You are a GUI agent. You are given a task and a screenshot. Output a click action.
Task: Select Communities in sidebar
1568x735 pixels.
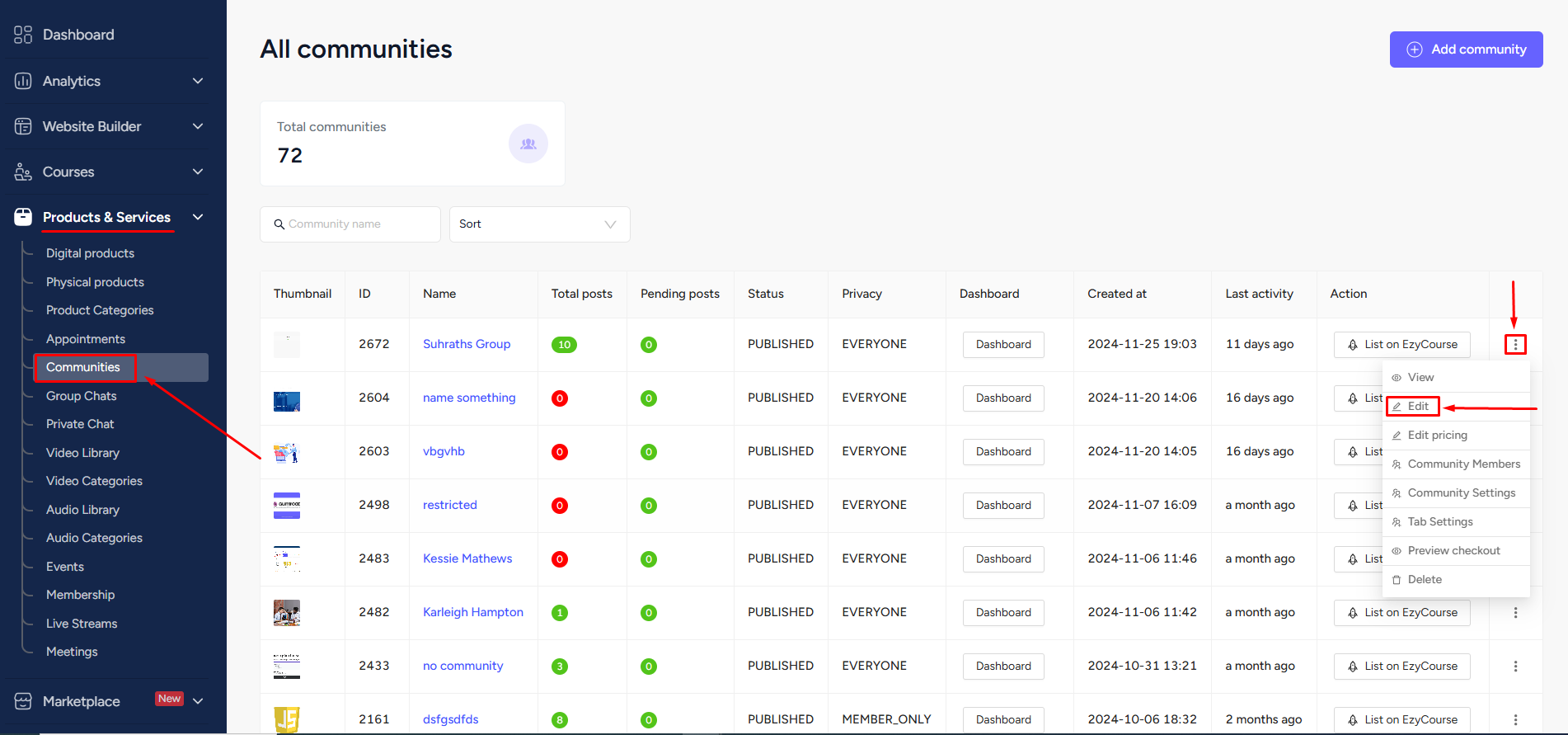pyautogui.click(x=121, y=367)
